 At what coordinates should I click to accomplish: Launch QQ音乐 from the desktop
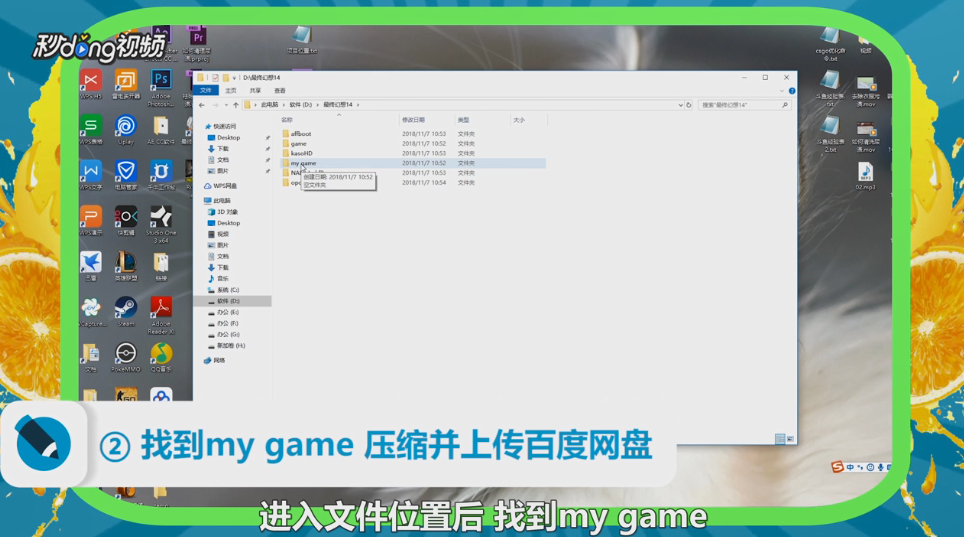click(160, 357)
